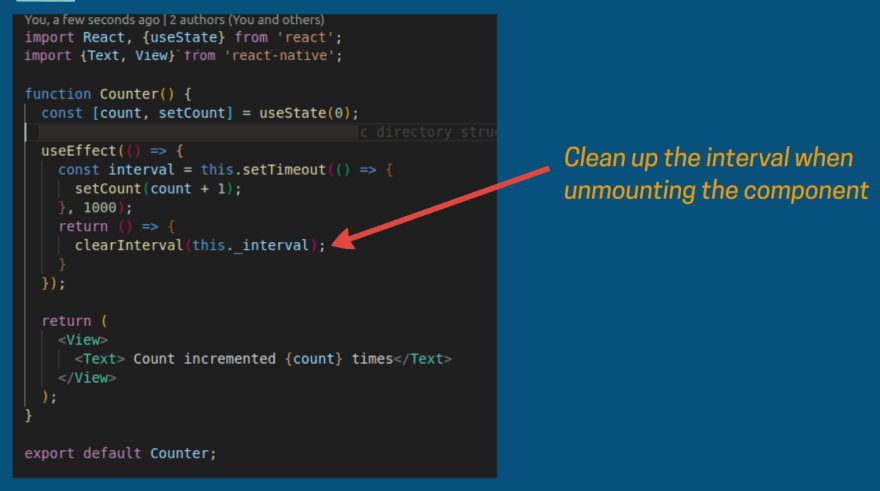Click the Counter function declaration name
Screen dimensions: 880x491
[129, 94]
